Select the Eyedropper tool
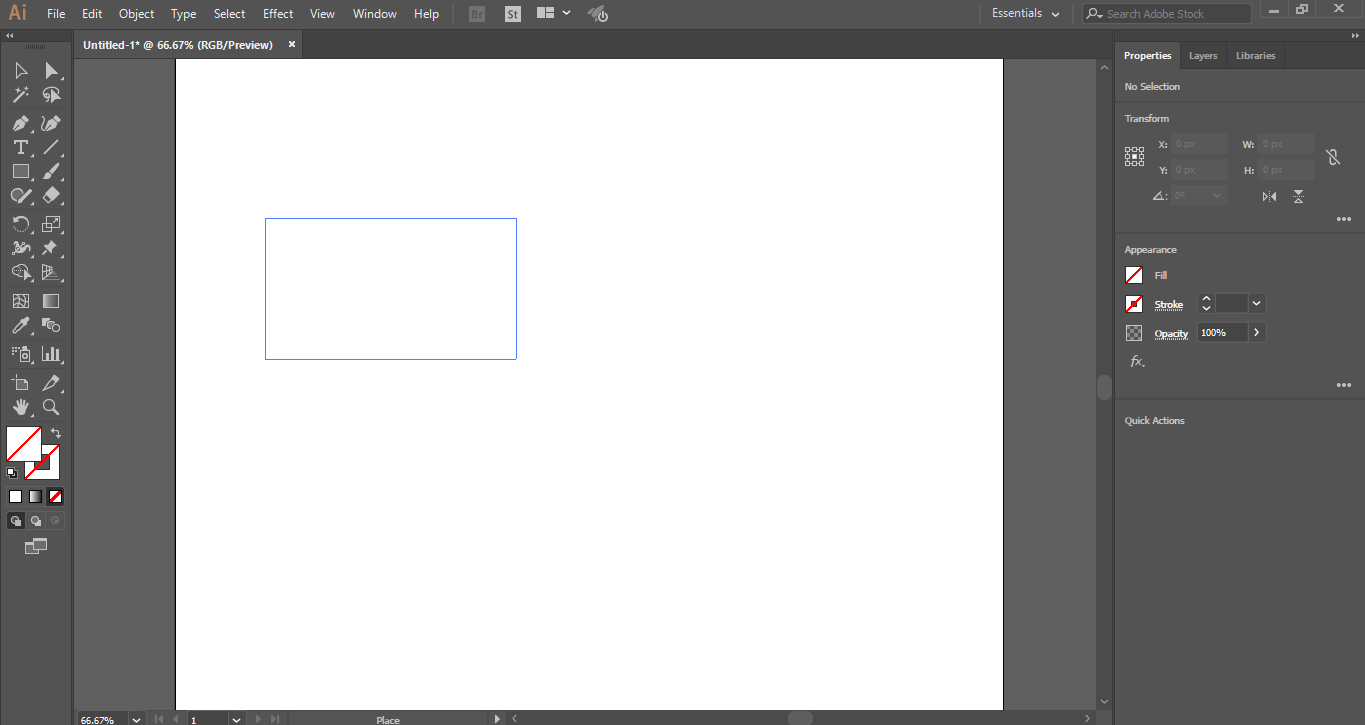This screenshot has height=725, width=1365. click(20, 324)
